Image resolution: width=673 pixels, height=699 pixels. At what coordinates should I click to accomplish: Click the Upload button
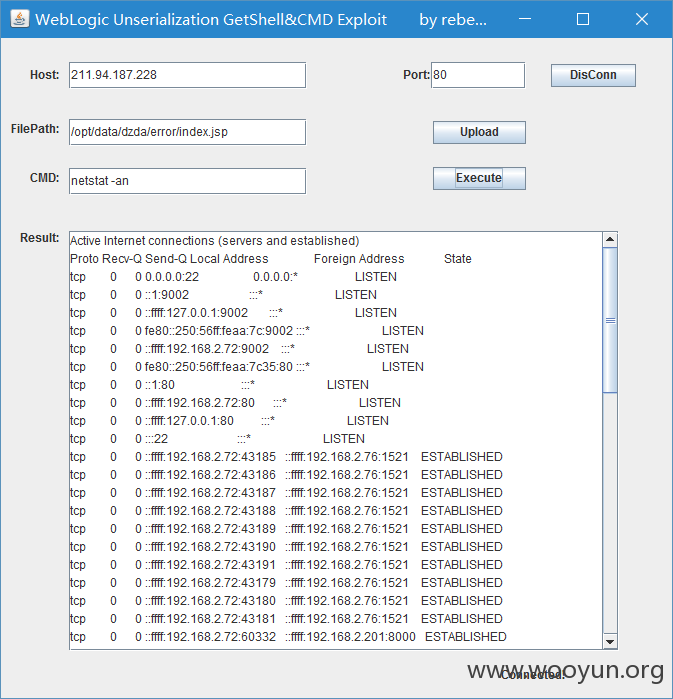pos(479,132)
